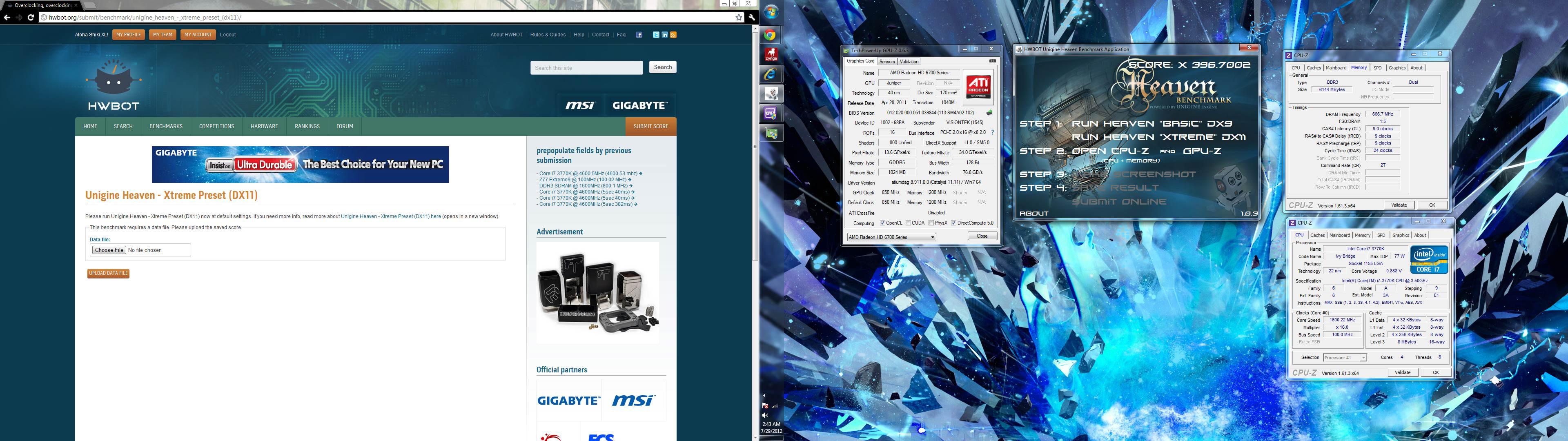Screen dimensions: 1568x441
Task: Bookmark page with star icon
Action: tap(739, 18)
